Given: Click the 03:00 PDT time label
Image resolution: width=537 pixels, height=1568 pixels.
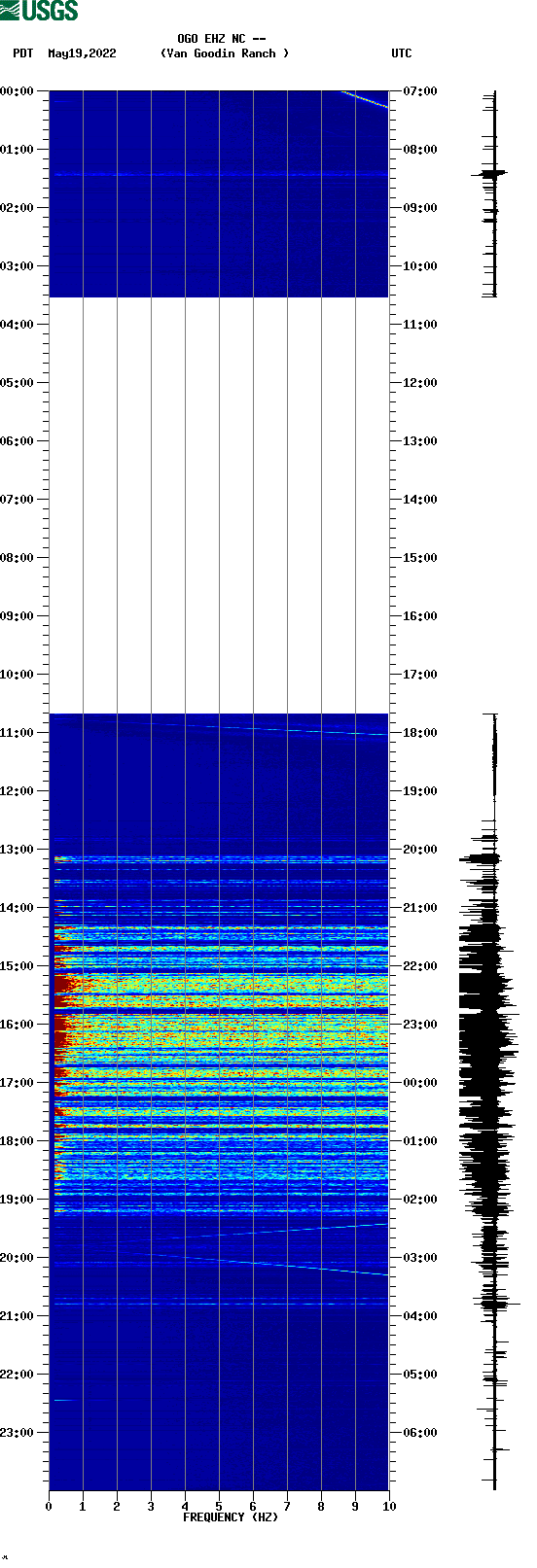Looking at the screenshot, I should (x=18, y=266).
